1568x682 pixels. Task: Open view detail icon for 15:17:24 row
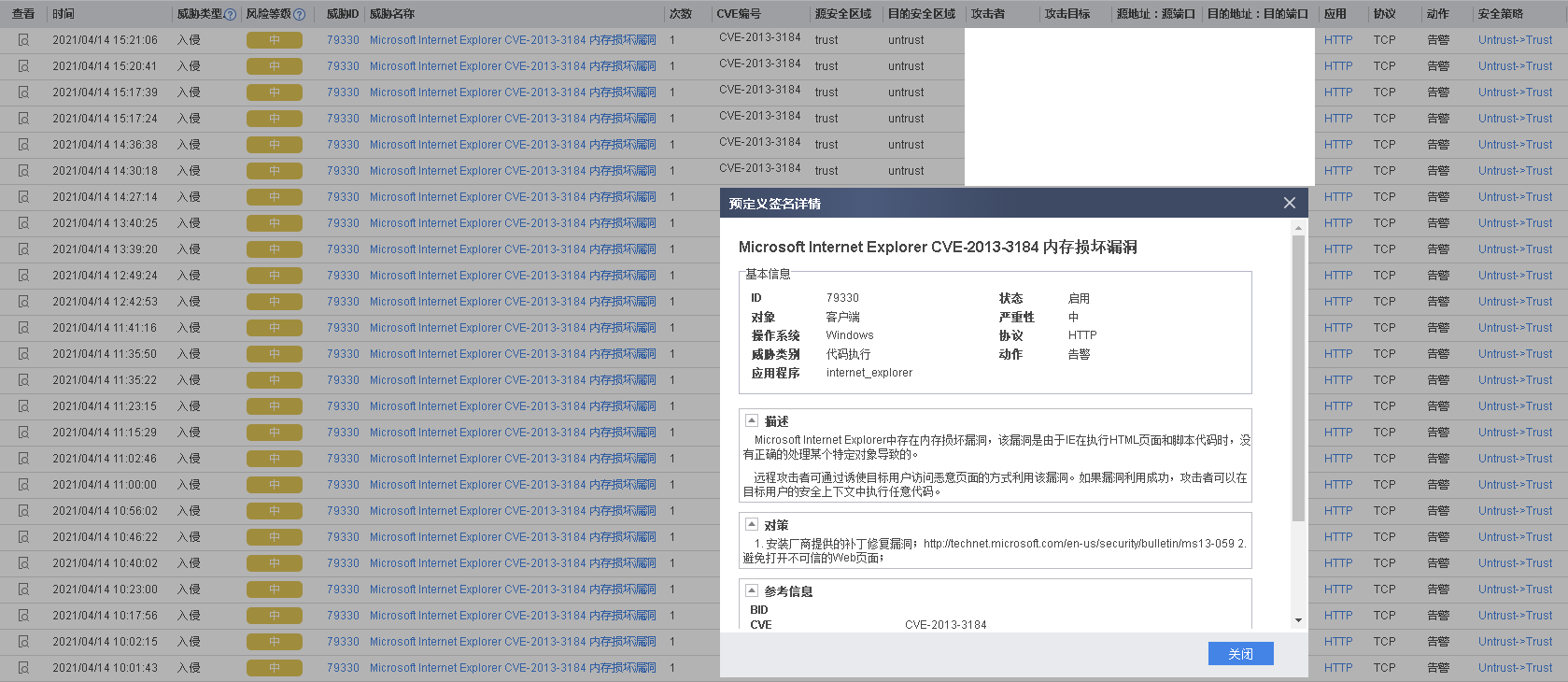pyautogui.click(x=23, y=119)
